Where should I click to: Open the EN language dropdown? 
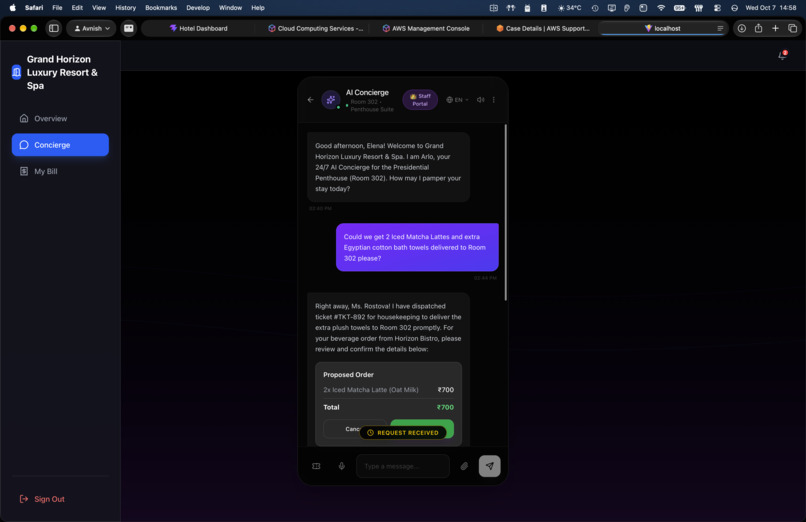[x=457, y=100]
